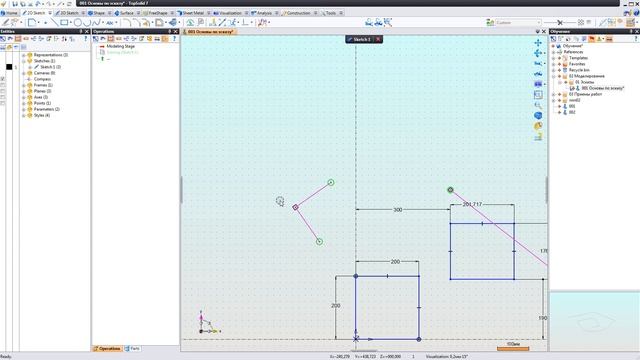Click the highlighted orange icon in Entities toolbar
Screen dimensions: 640x360
click(18, 39)
